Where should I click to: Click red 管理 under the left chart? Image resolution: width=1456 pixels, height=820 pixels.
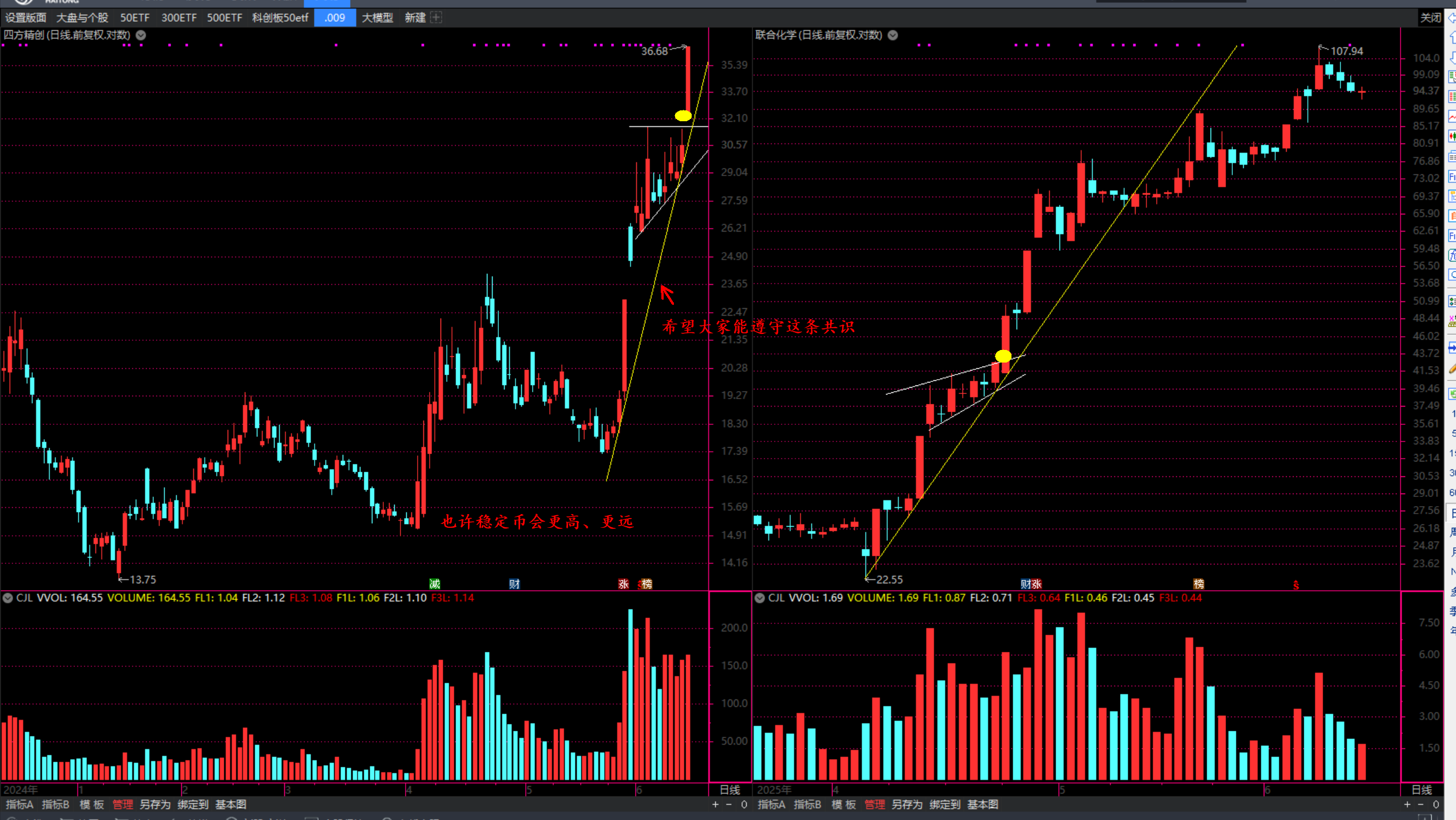[122, 805]
